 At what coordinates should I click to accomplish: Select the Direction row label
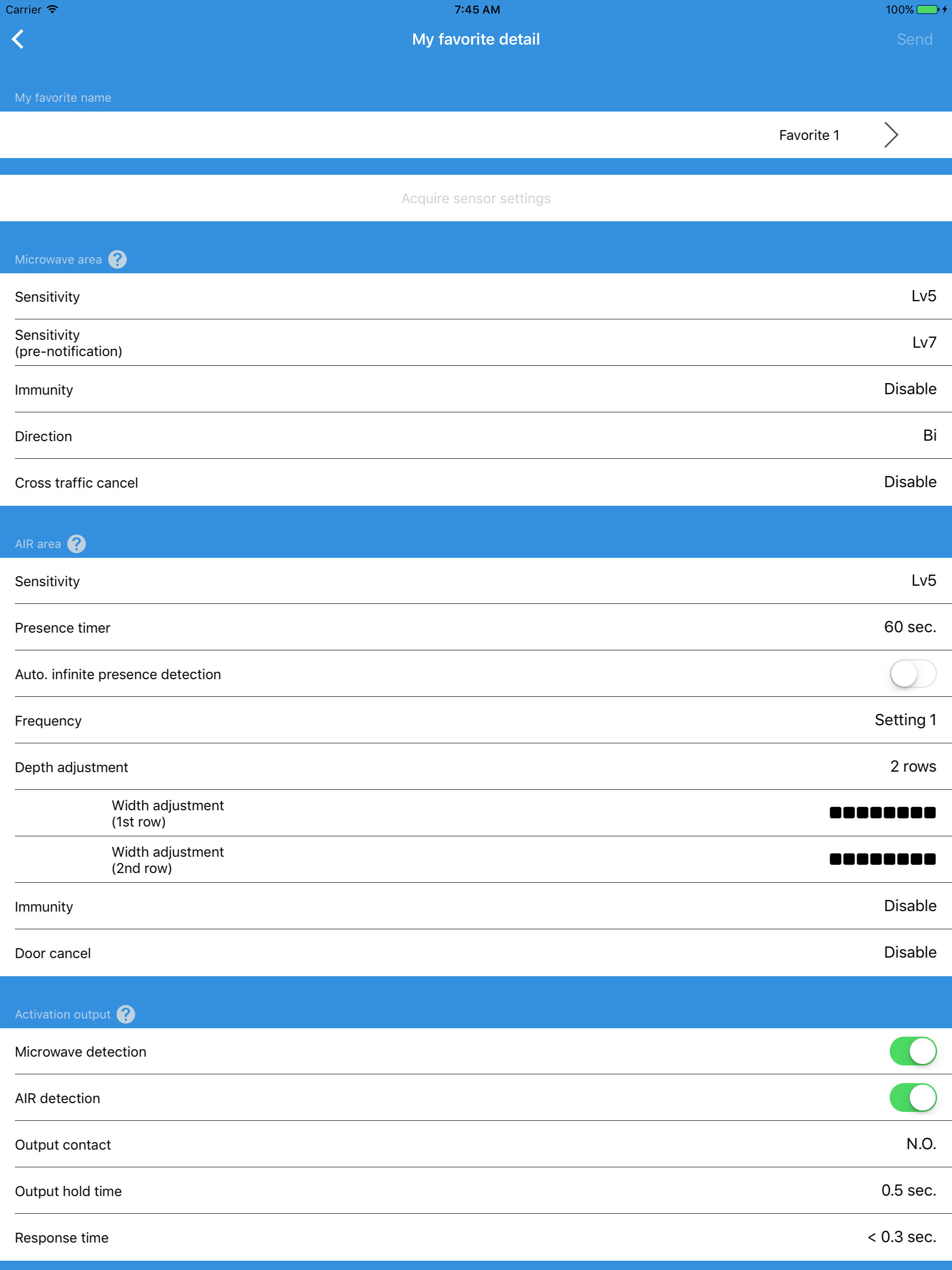pyautogui.click(x=44, y=437)
